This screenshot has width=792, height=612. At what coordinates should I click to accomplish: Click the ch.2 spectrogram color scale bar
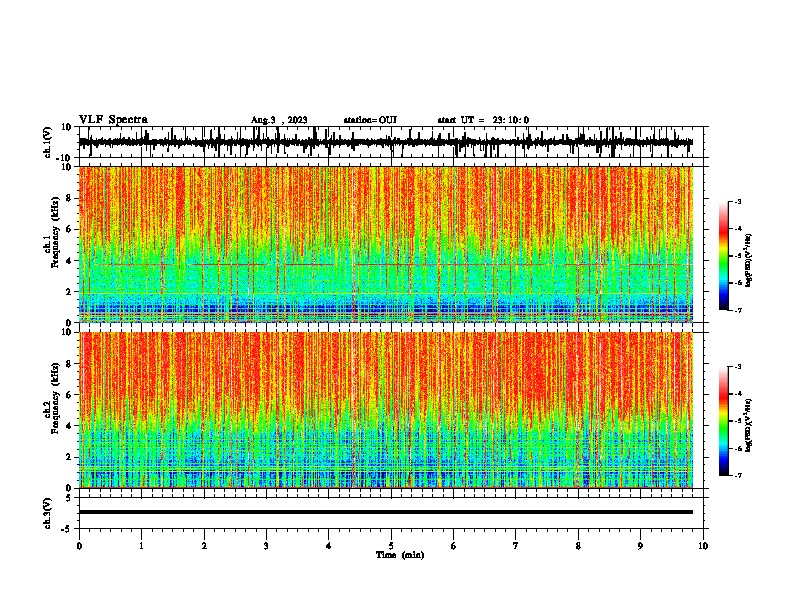pos(723,421)
